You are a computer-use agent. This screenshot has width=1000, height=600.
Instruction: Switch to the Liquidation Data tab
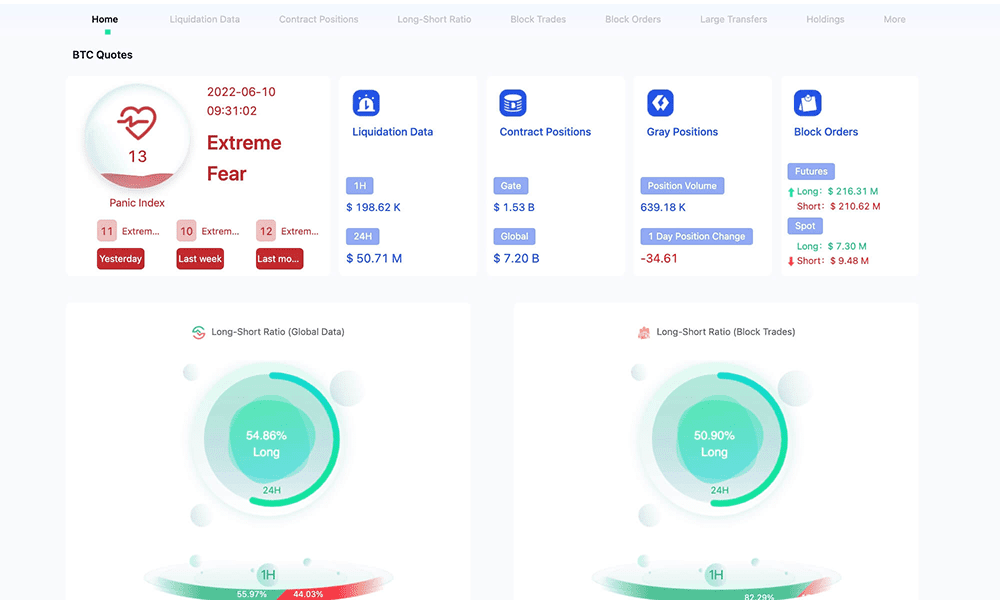pos(205,19)
